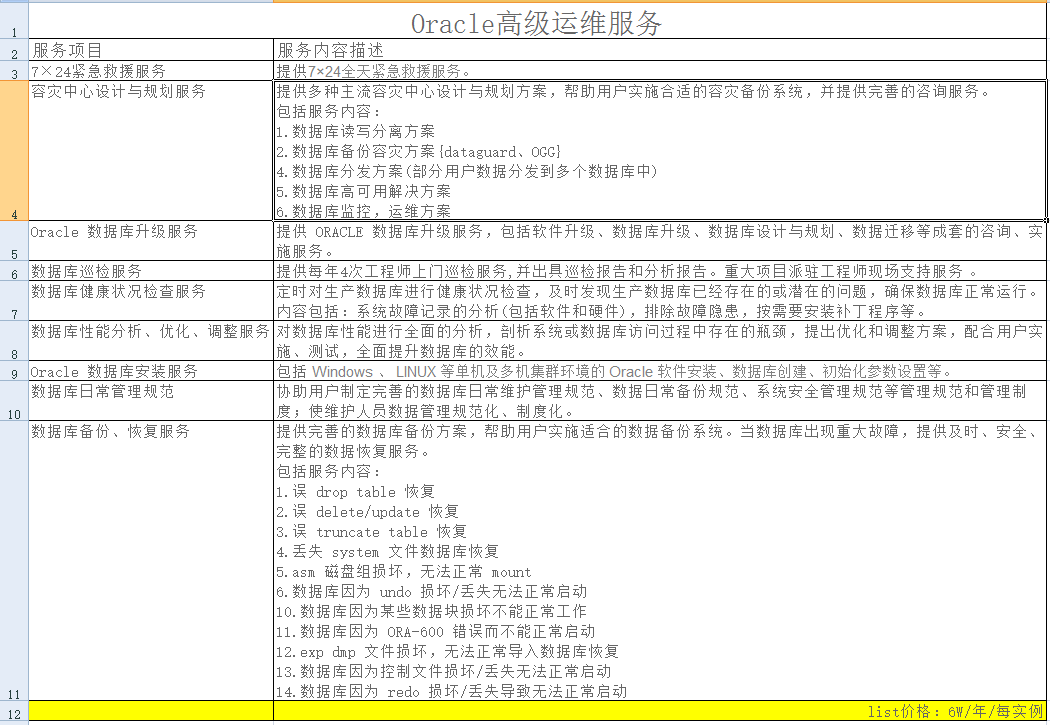Select row 12 via its row header

click(x=14, y=711)
